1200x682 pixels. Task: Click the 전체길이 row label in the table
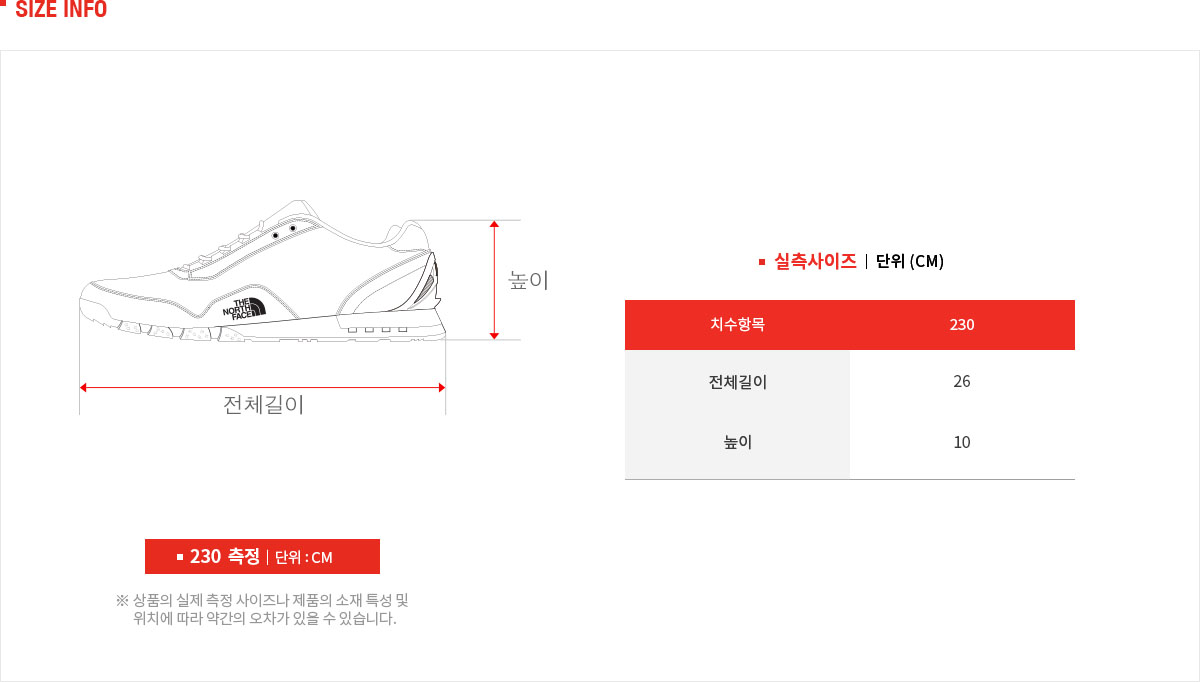pyautogui.click(x=737, y=382)
